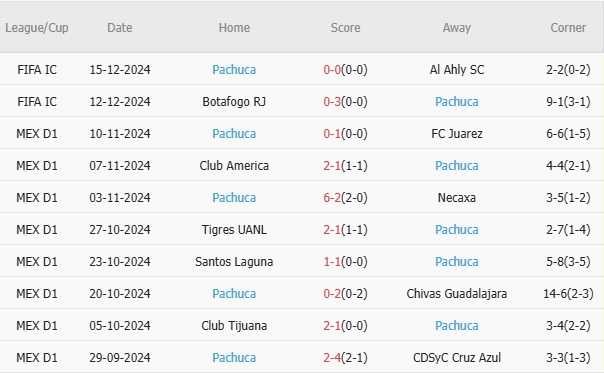Click the 0-0 score against Al Ahly SC

tap(332, 70)
